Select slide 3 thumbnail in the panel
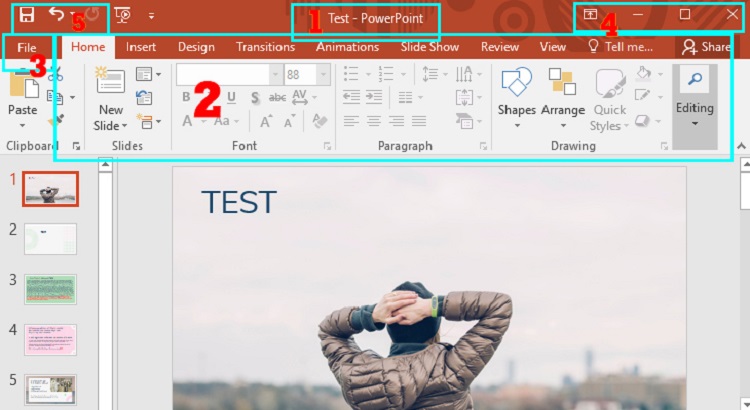Screen dimensions: 750x410 [x=51, y=289]
